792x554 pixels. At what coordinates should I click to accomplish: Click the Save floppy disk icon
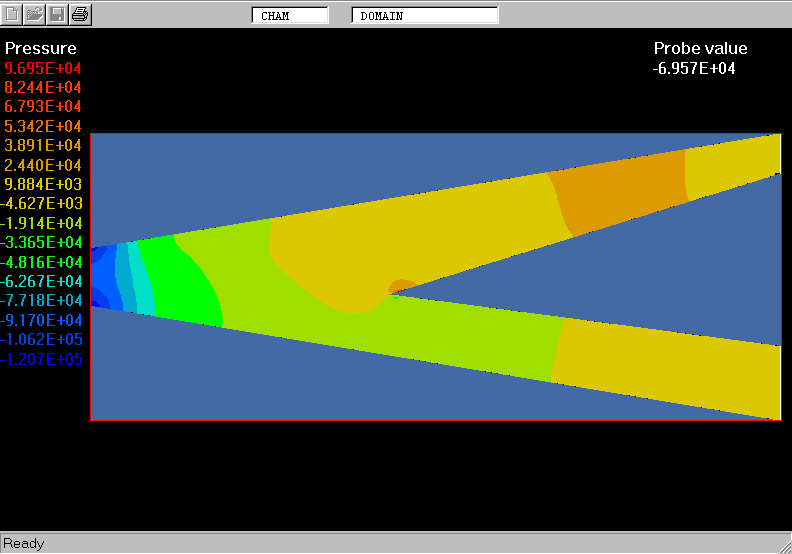(58, 14)
